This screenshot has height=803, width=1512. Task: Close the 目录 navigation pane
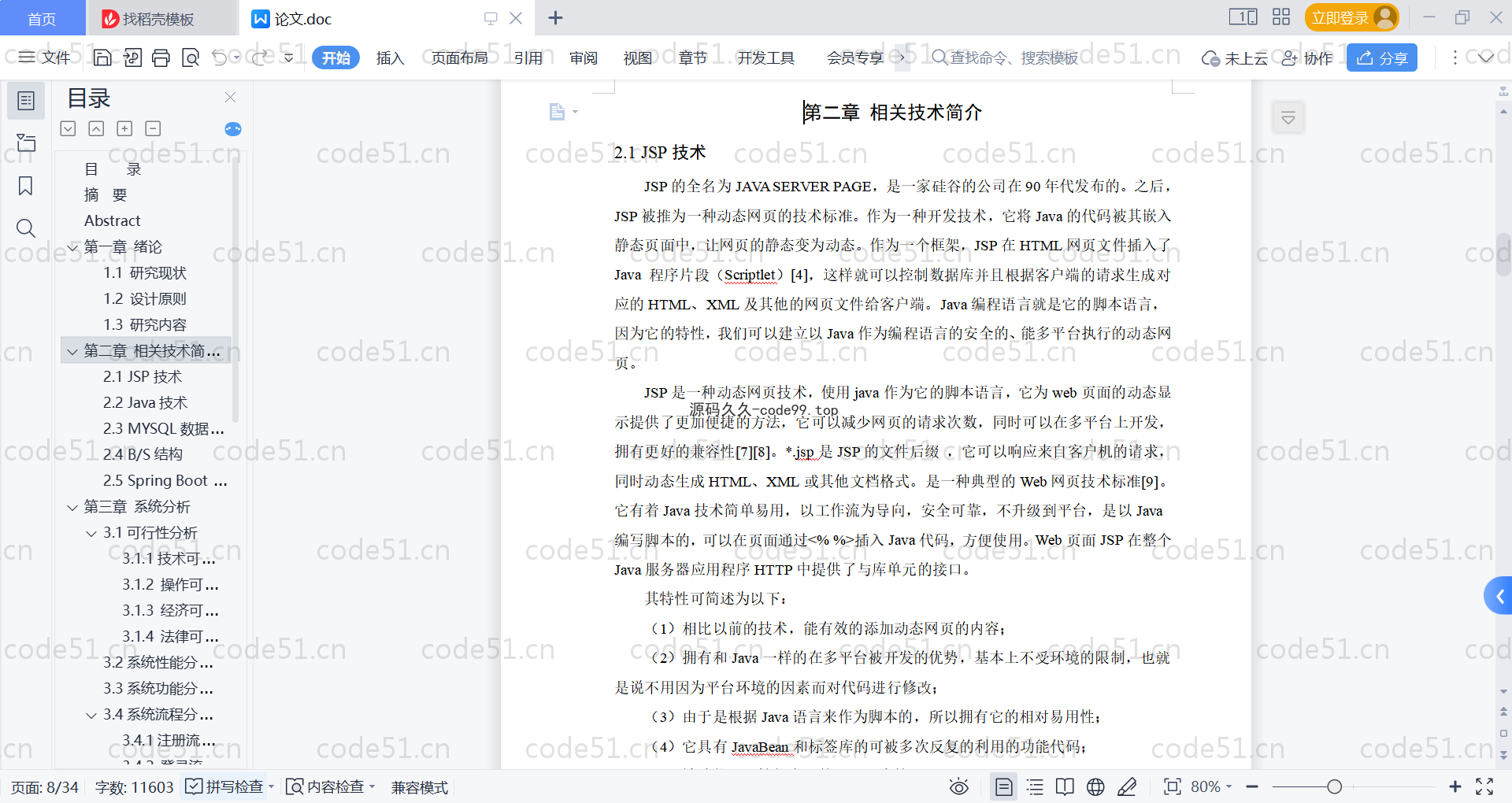click(x=230, y=97)
